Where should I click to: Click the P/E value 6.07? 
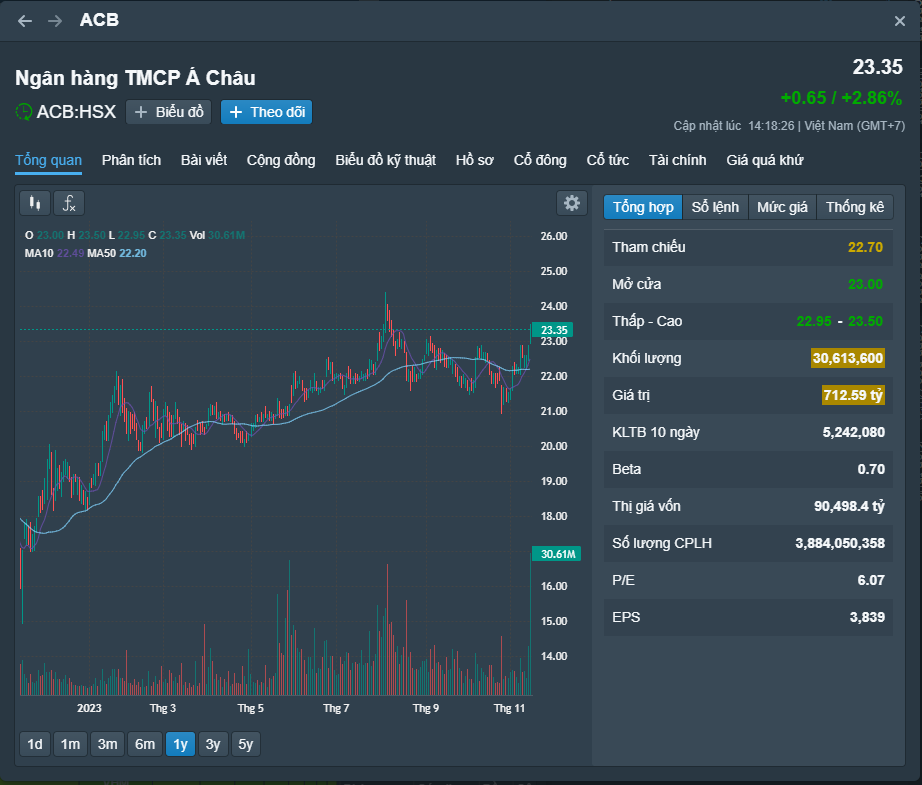tap(871, 580)
